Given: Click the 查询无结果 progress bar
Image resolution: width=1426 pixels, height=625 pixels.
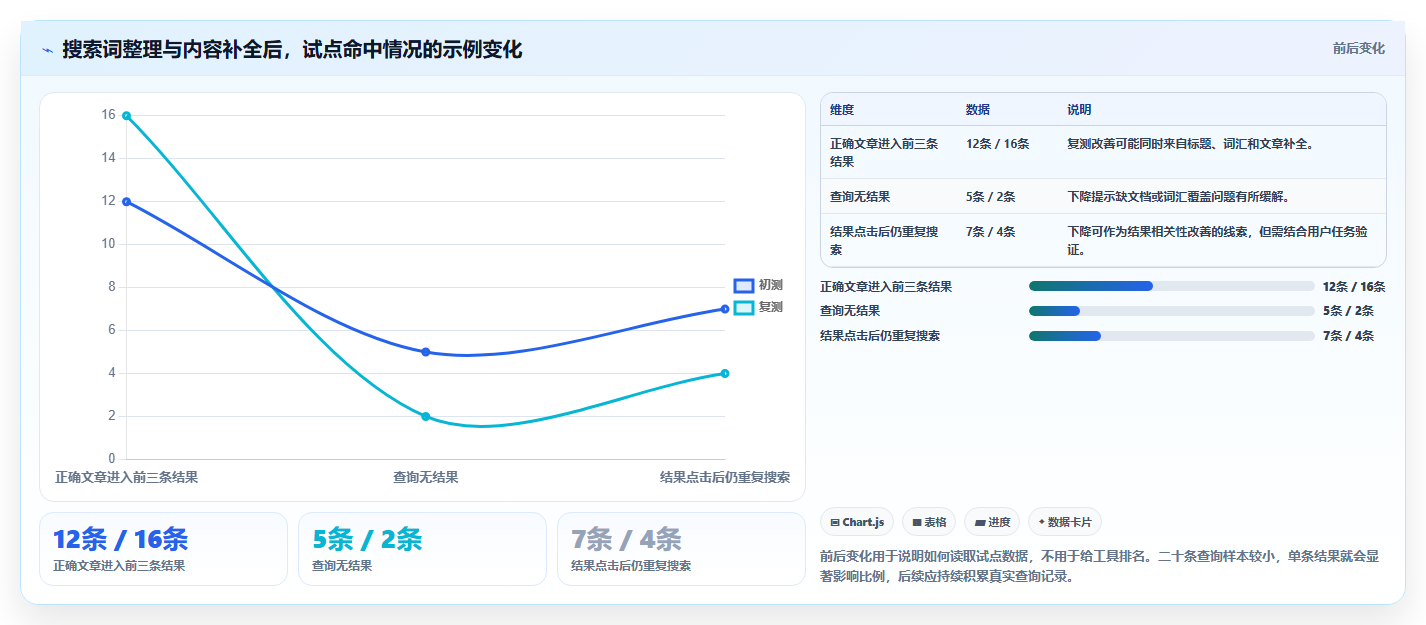Looking at the screenshot, I should tap(1171, 311).
